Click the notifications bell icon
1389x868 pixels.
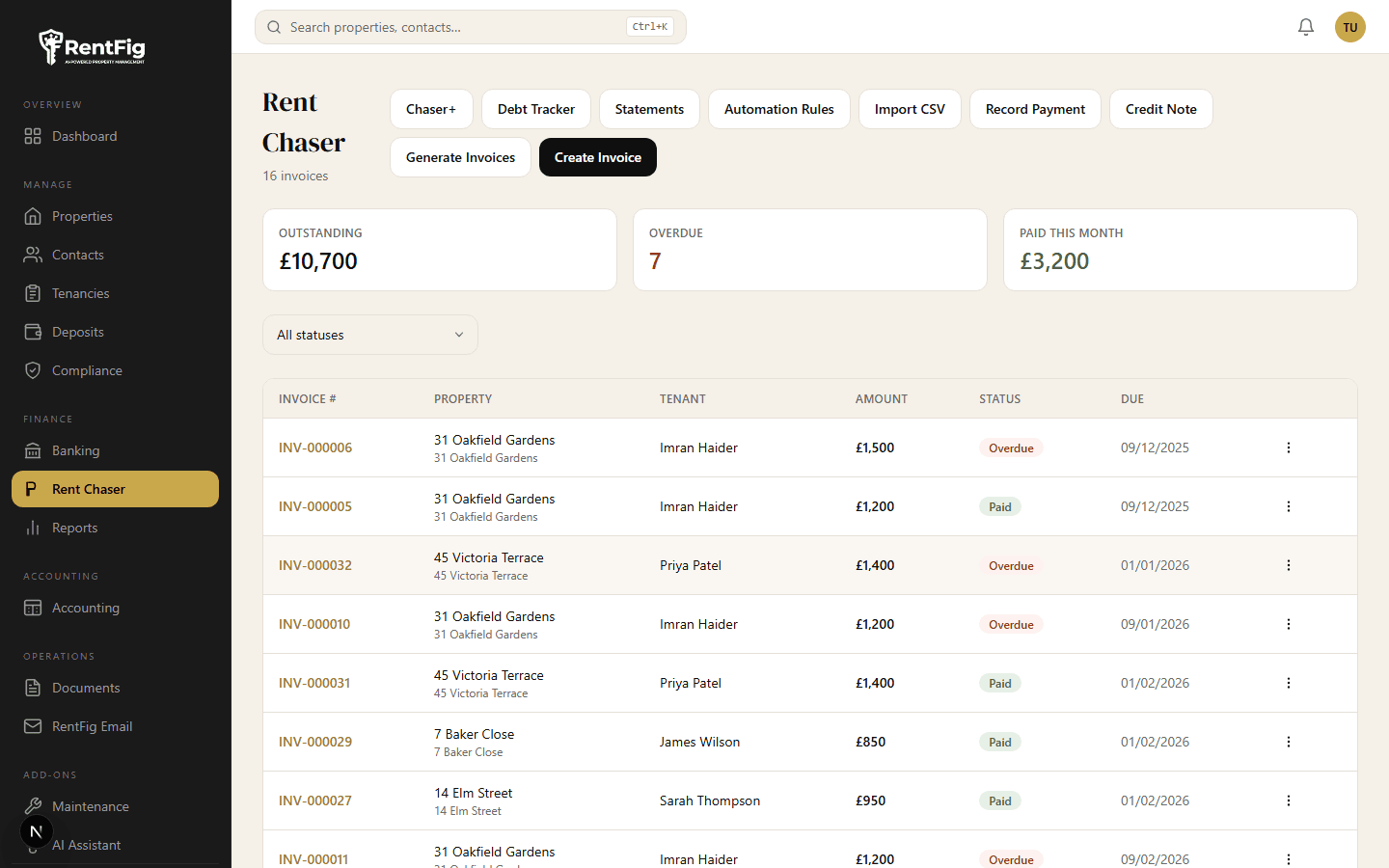pyautogui.click(x=1305, y=27)
